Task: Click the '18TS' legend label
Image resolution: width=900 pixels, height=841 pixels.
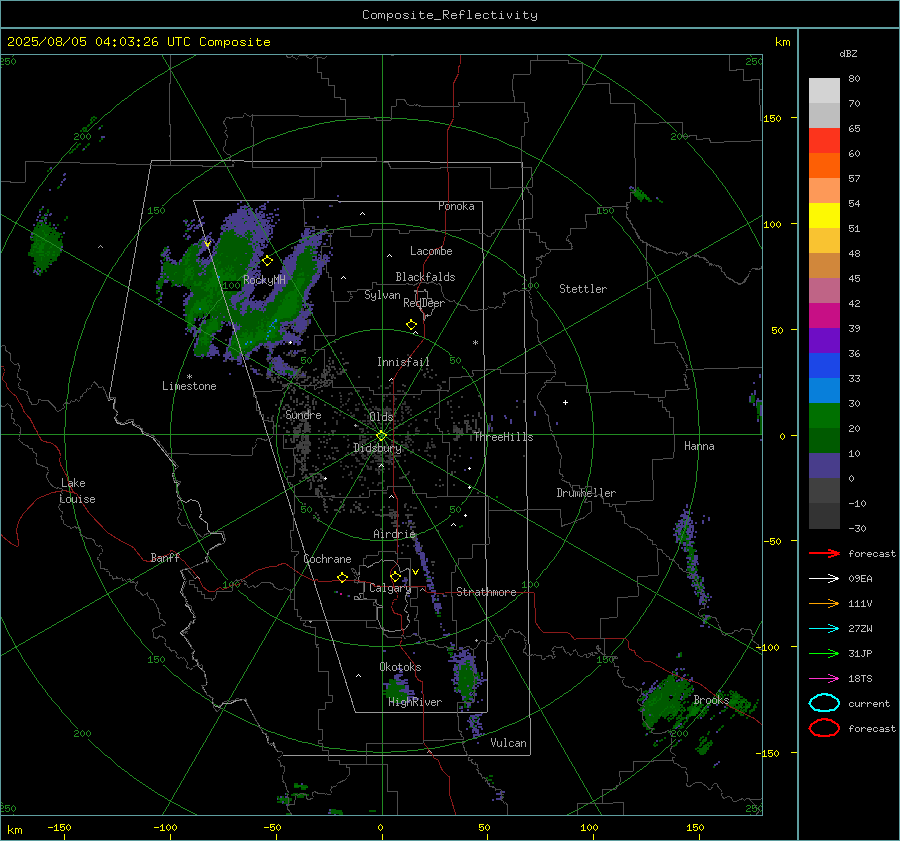Action: click(x=860, y=679)
